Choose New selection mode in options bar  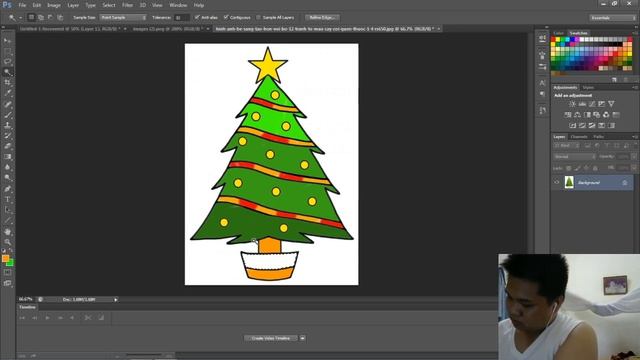31,18
